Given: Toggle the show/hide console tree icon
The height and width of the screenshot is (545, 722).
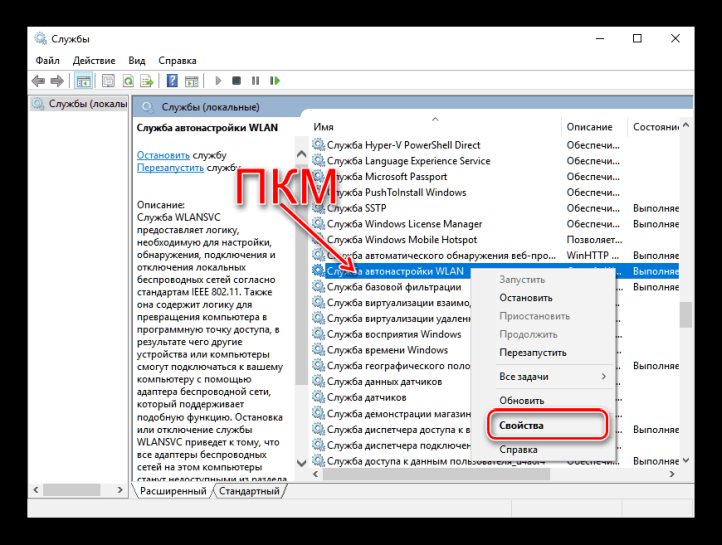Looking at the screenshot, I should point(84,81).
